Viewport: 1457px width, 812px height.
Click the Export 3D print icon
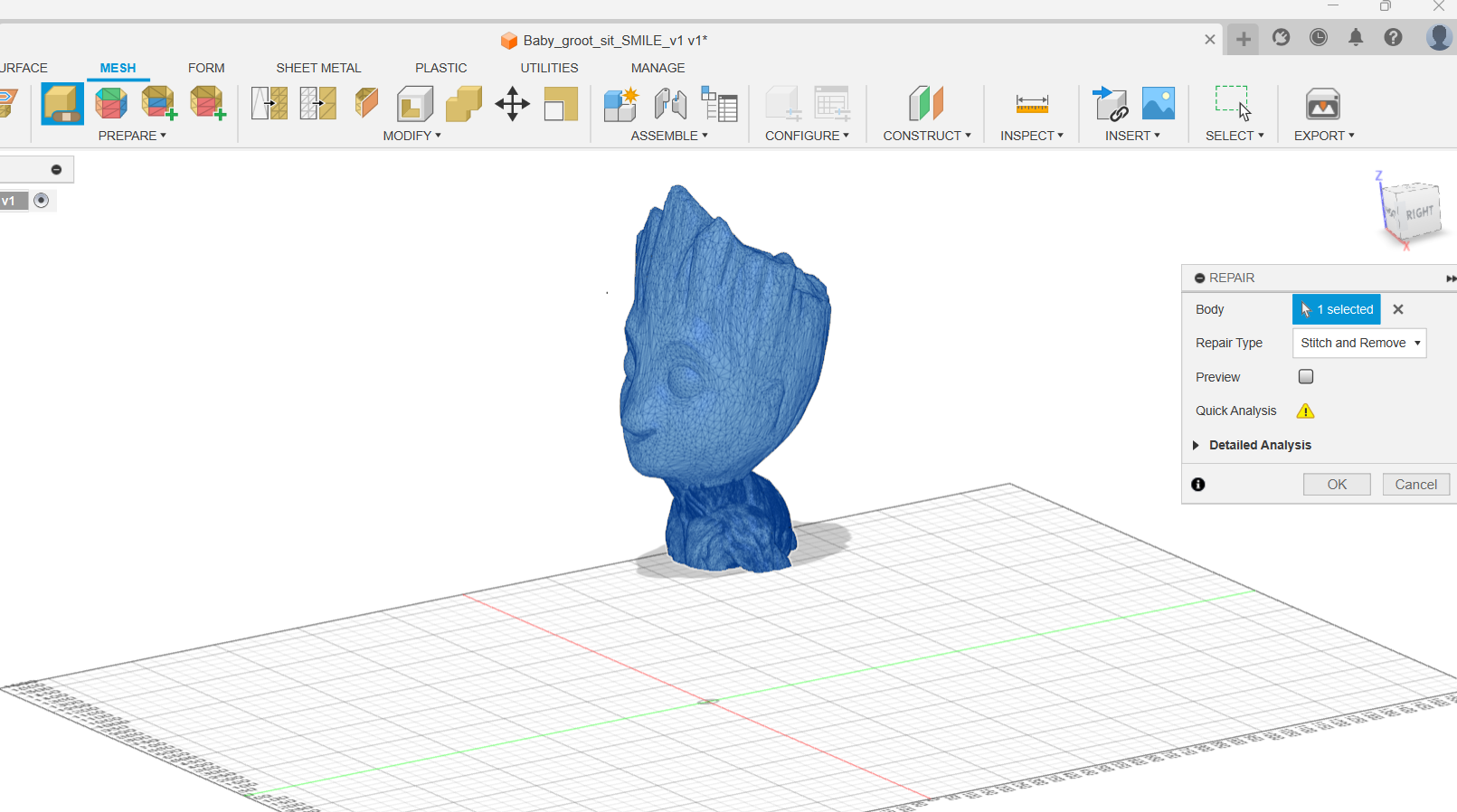1323,103
